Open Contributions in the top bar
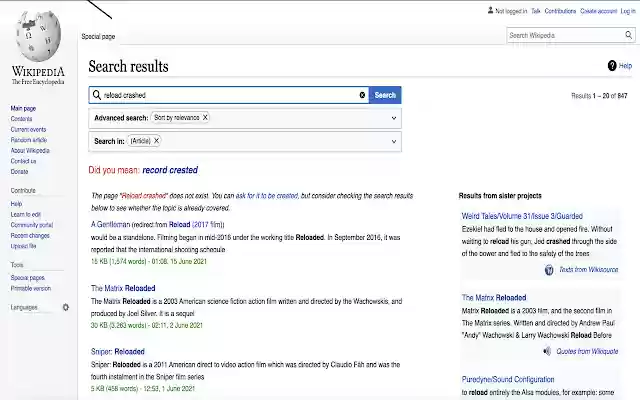 (560, 11)
